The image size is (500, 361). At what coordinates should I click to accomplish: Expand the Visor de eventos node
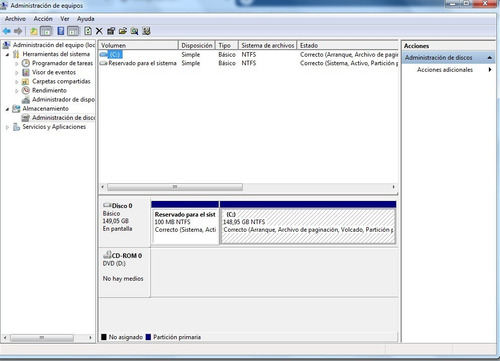pyautogui.click(x=17, y=72)
